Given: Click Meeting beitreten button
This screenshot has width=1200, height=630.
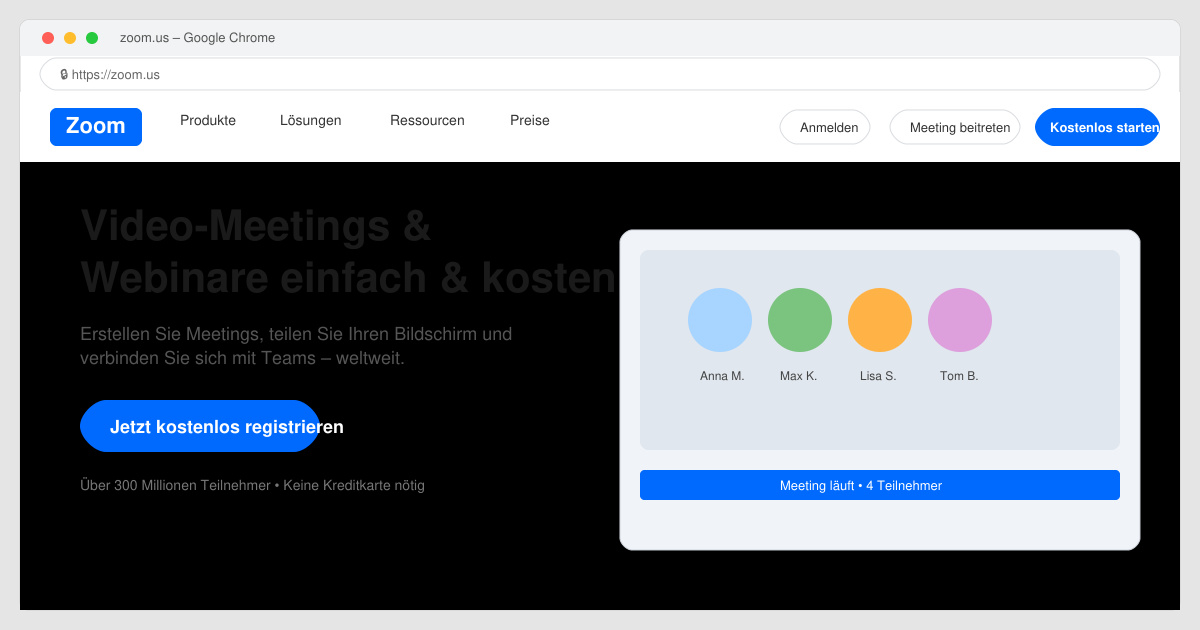Looking at the screenshot, I should coord(955,127).
